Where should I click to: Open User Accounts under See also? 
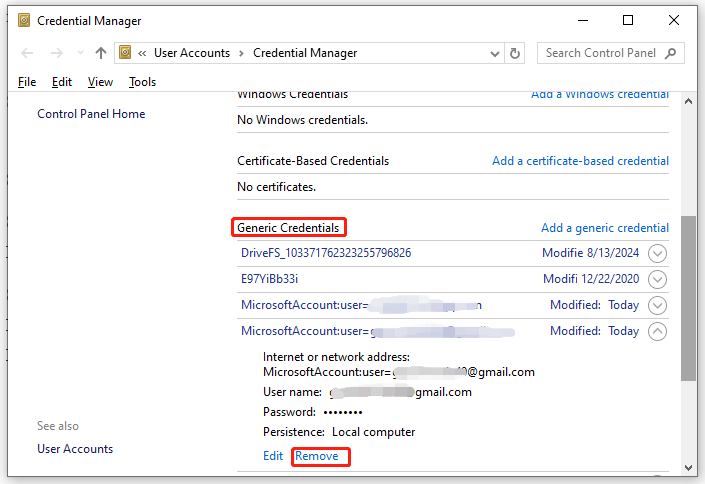pyautogui.click(x=75, y=449)
